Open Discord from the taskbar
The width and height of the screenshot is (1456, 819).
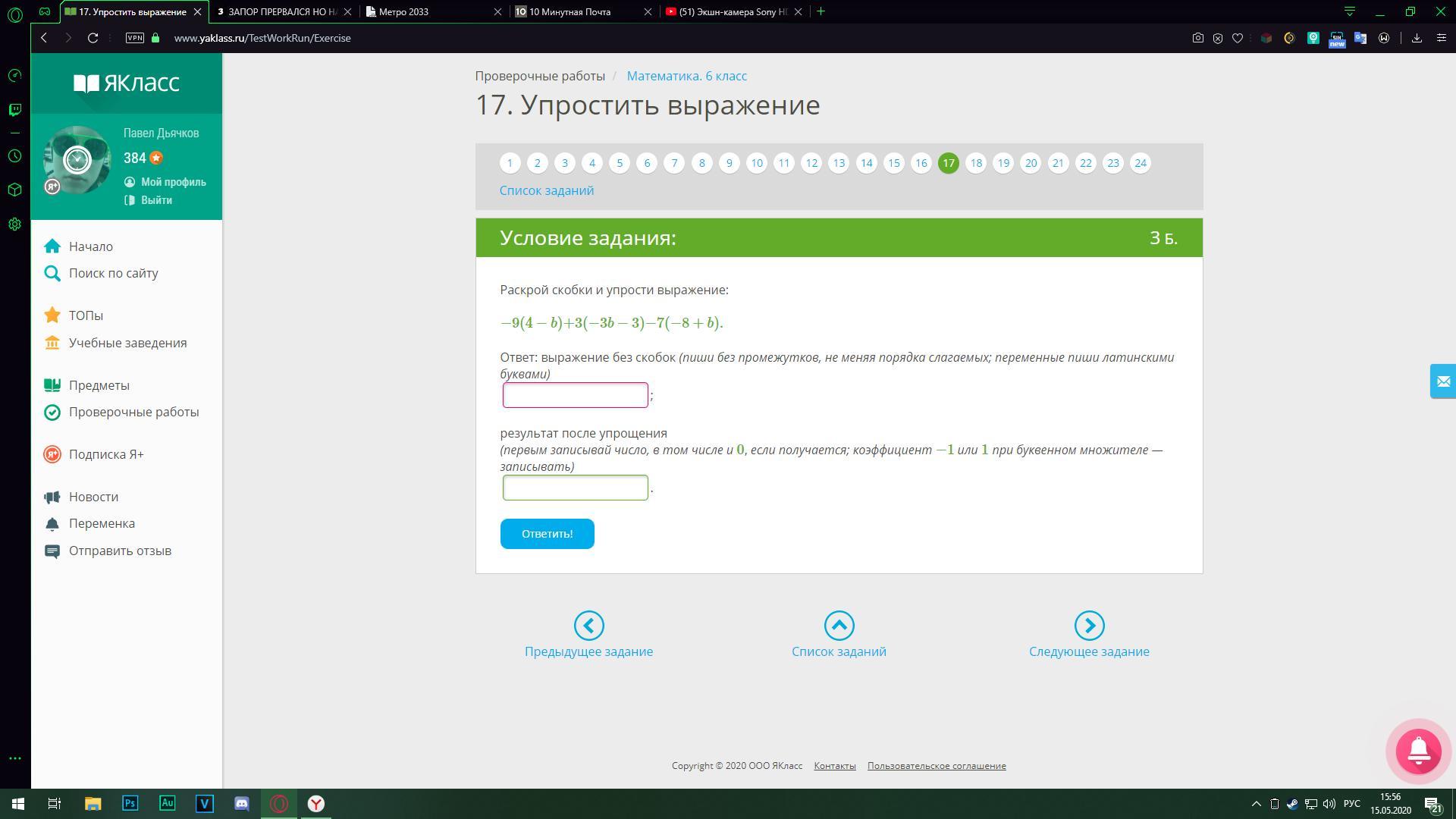(x=242, y=804)
